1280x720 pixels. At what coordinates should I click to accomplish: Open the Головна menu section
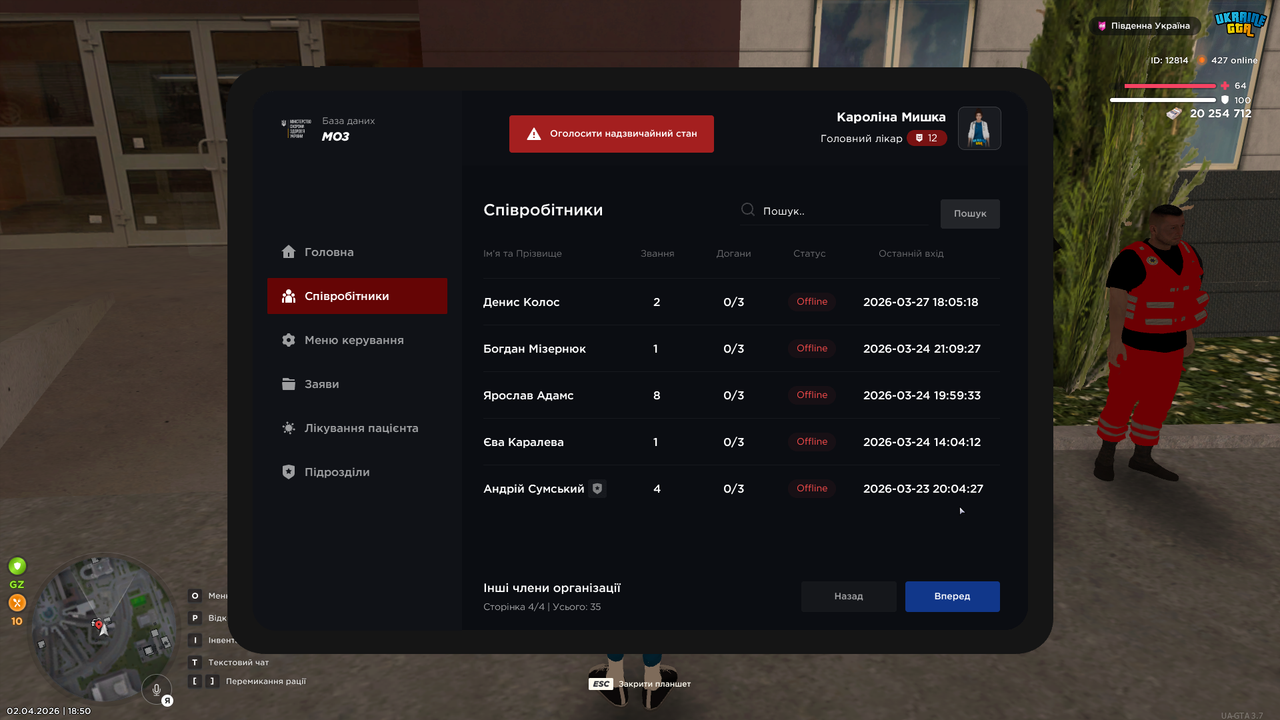pyautogui.click(x=357, y=252)
